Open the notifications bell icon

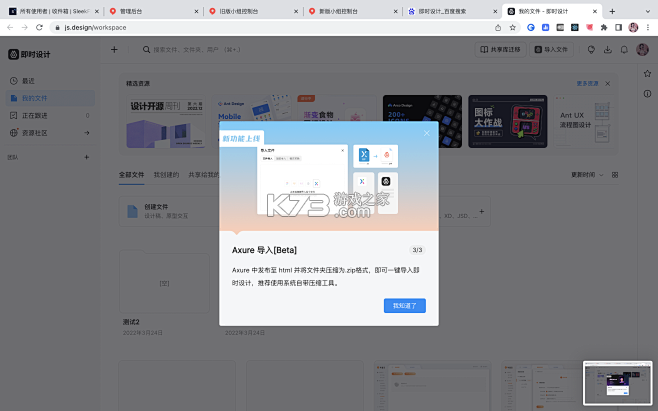click(x=624, y=50)
